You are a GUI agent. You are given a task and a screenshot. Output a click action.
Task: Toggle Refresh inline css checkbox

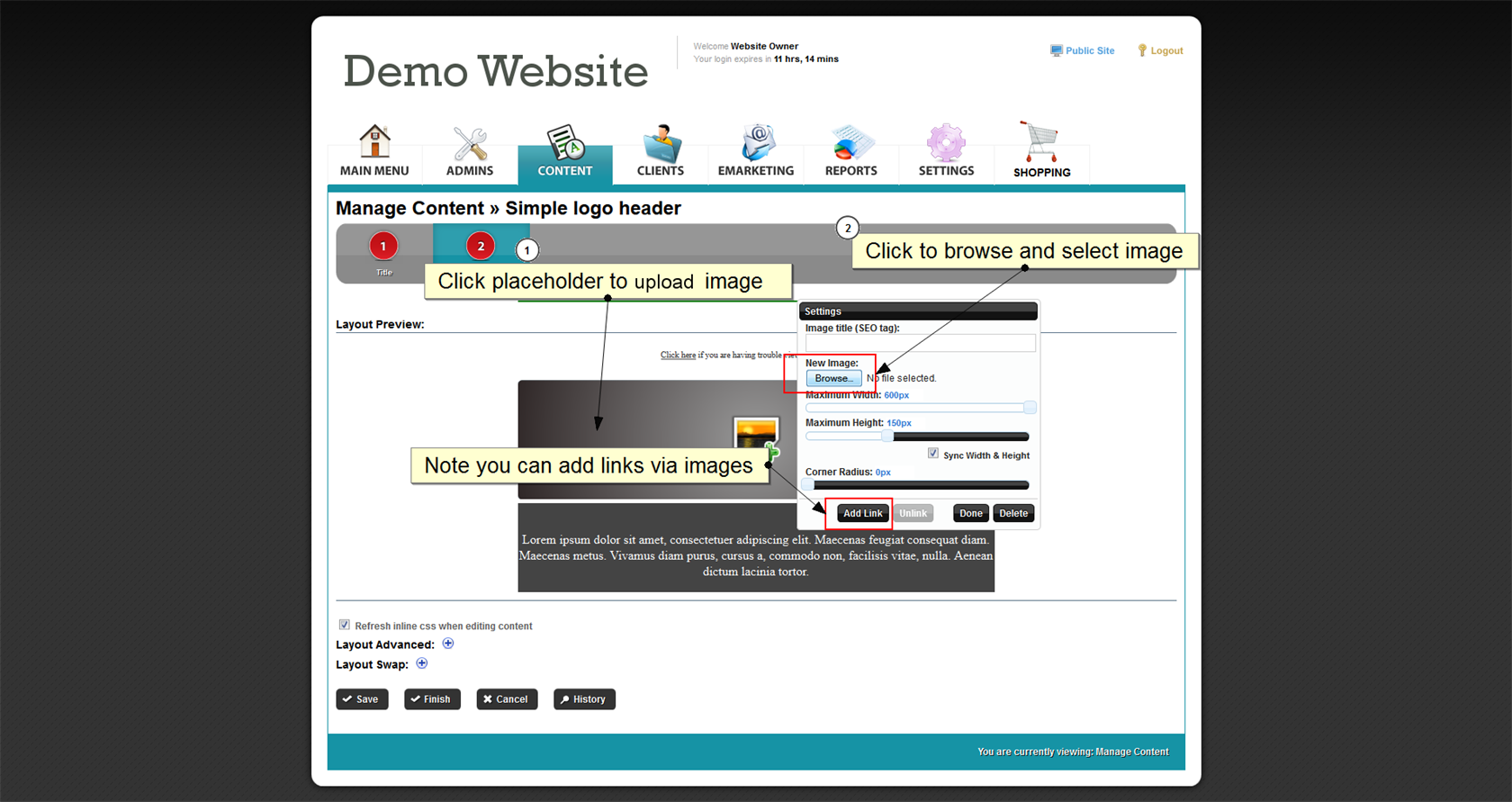click(344, 625)
